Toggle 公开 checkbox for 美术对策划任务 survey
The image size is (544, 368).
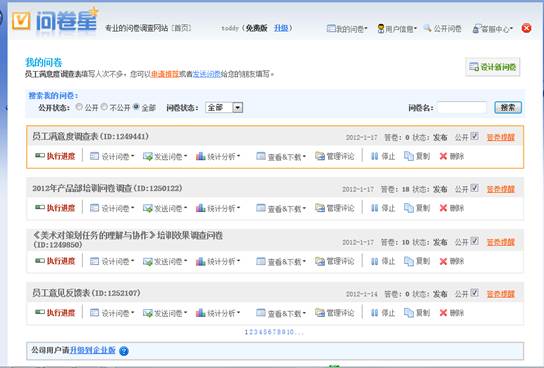pos(475,241)
